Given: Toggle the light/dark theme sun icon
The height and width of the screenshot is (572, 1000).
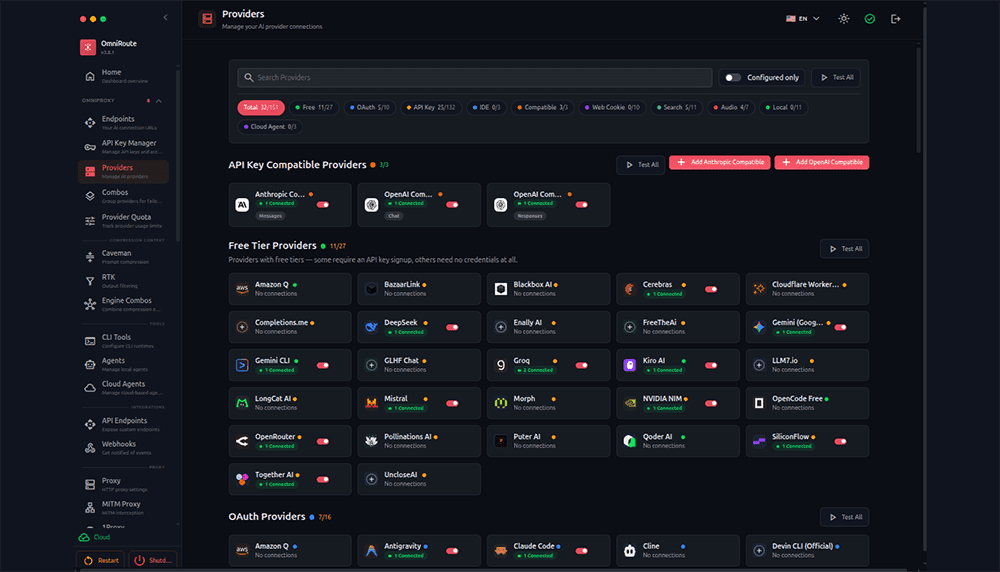Looking at the screenshot, I should [844, 18].
